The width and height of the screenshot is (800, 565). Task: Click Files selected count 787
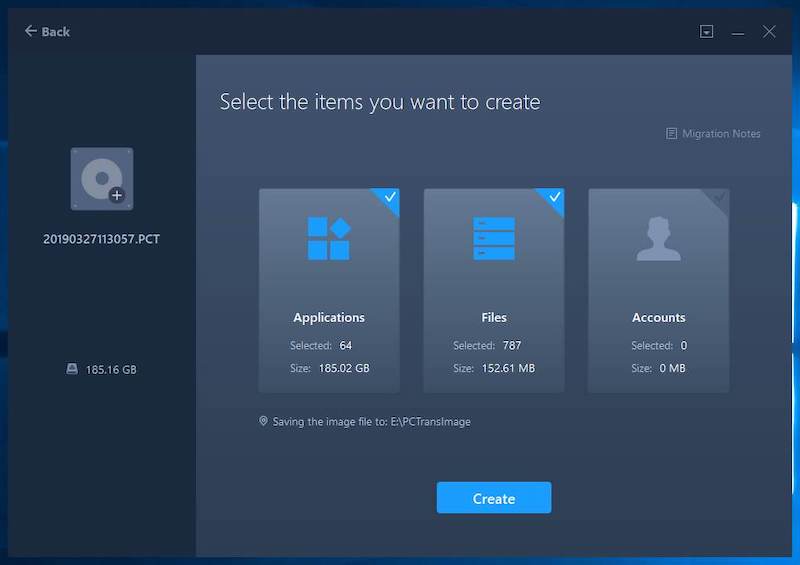tap(512, 346)
